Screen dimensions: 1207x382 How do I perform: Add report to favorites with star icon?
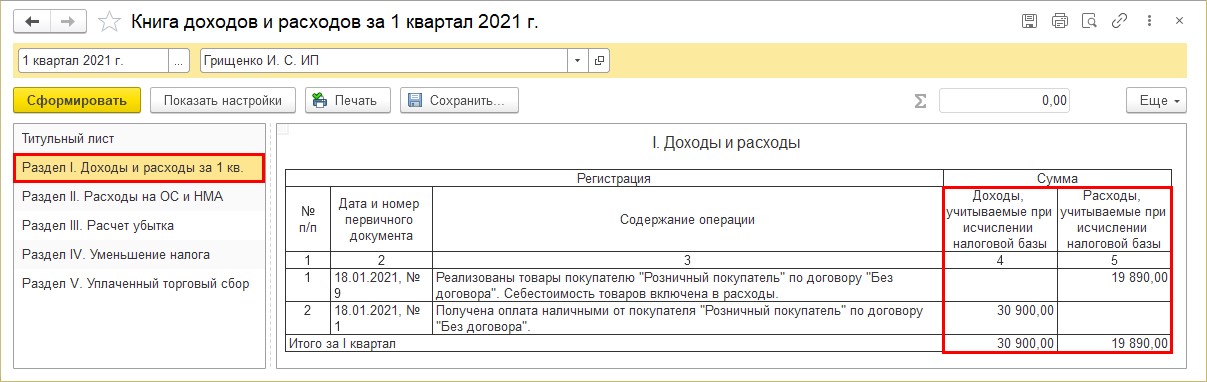pyautogui.click(x=111, y=21)
